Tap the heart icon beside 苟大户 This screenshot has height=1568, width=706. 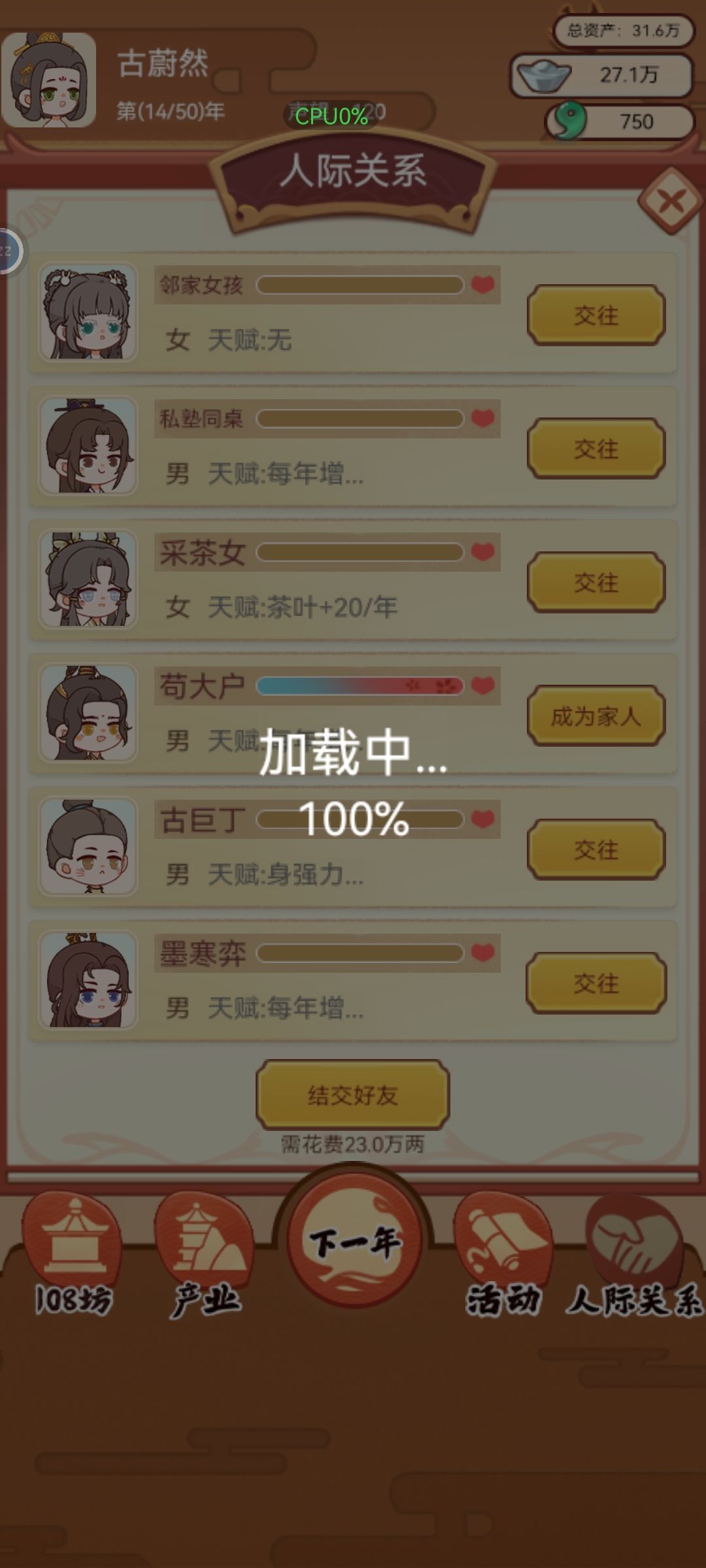pos(483,686)
